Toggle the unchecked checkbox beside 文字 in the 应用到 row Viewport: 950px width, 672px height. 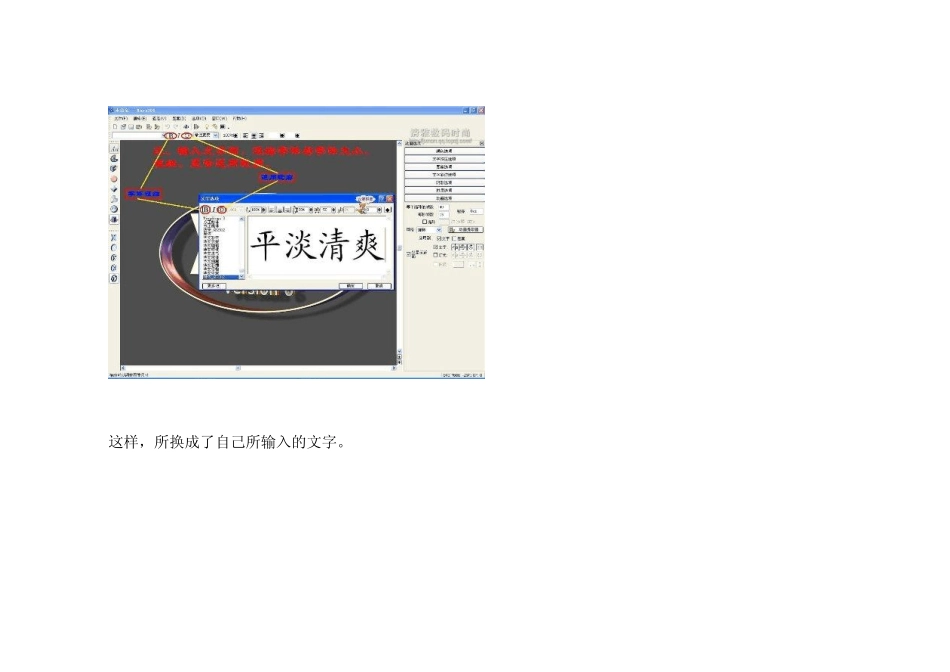point(454,239)
